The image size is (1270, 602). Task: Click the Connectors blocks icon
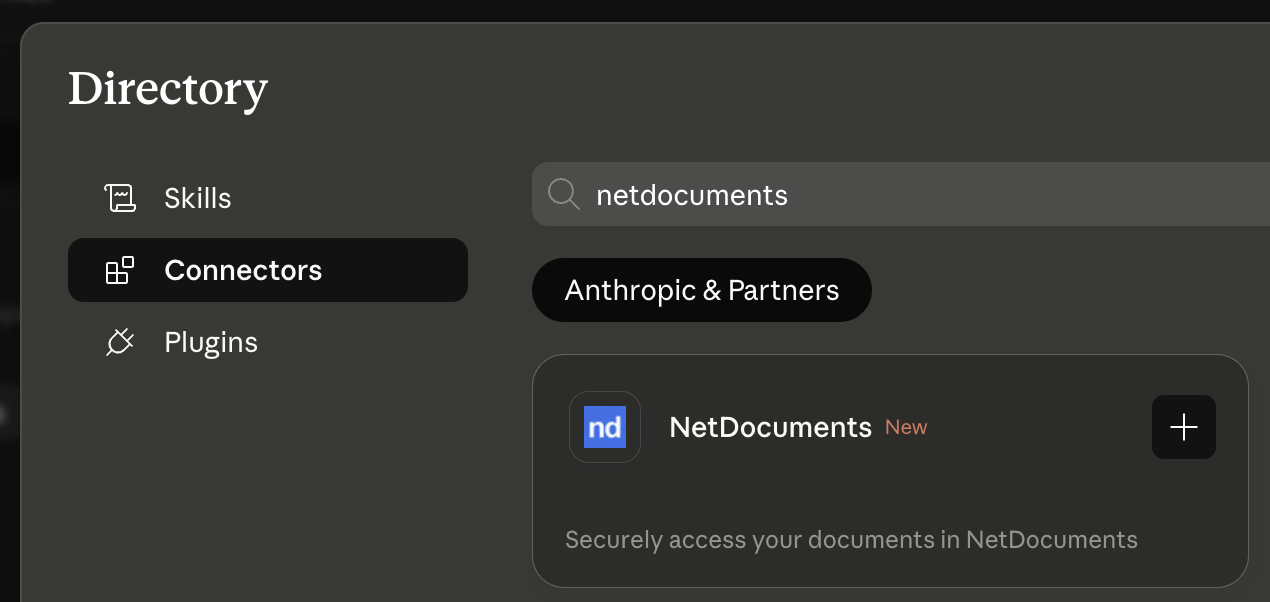tap(120, 270)
